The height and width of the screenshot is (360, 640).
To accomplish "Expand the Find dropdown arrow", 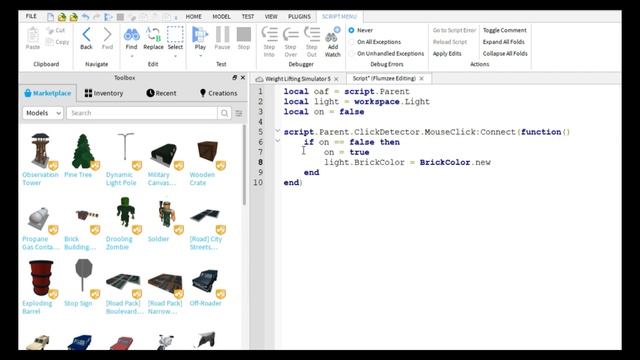I will coord(131,56).
